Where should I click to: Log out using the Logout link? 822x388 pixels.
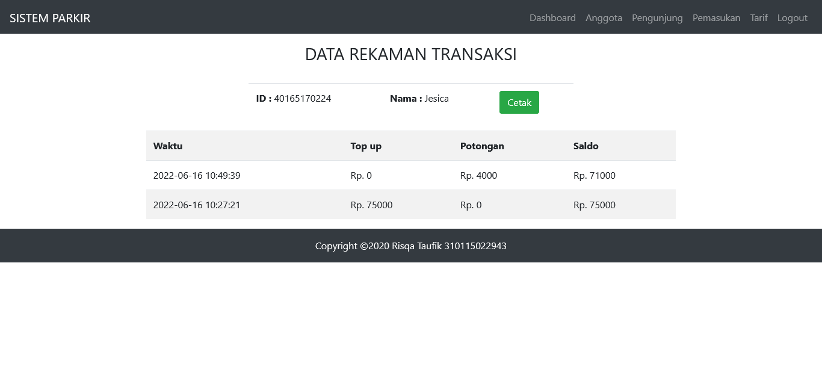(792, 18)
